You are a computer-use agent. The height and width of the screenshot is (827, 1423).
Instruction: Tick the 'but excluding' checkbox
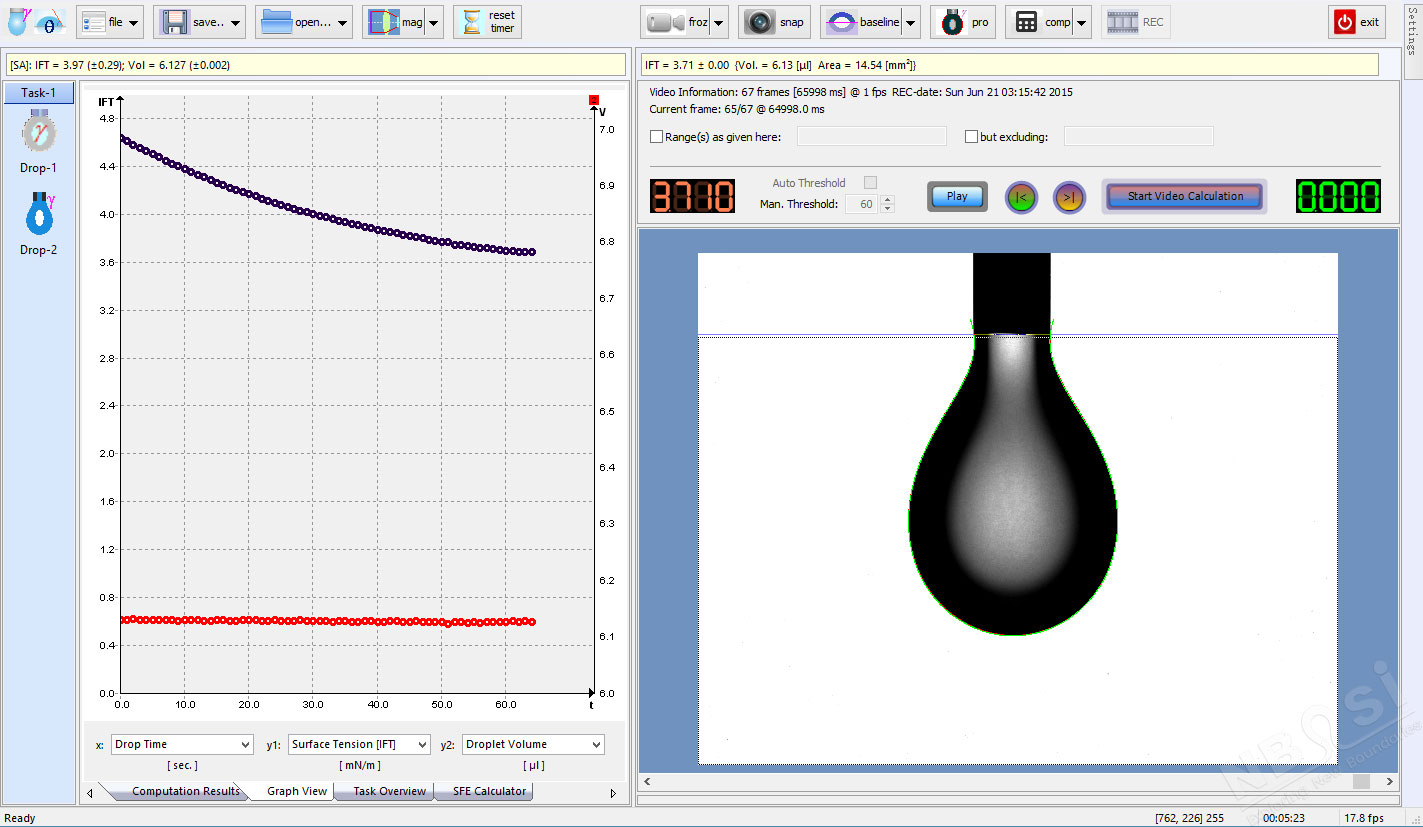coord(971,137)
